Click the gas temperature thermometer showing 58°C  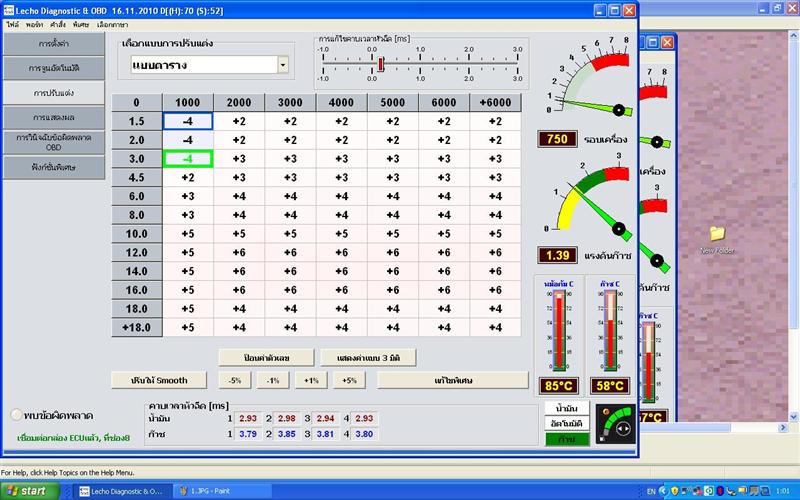click(x=610, y=330)
